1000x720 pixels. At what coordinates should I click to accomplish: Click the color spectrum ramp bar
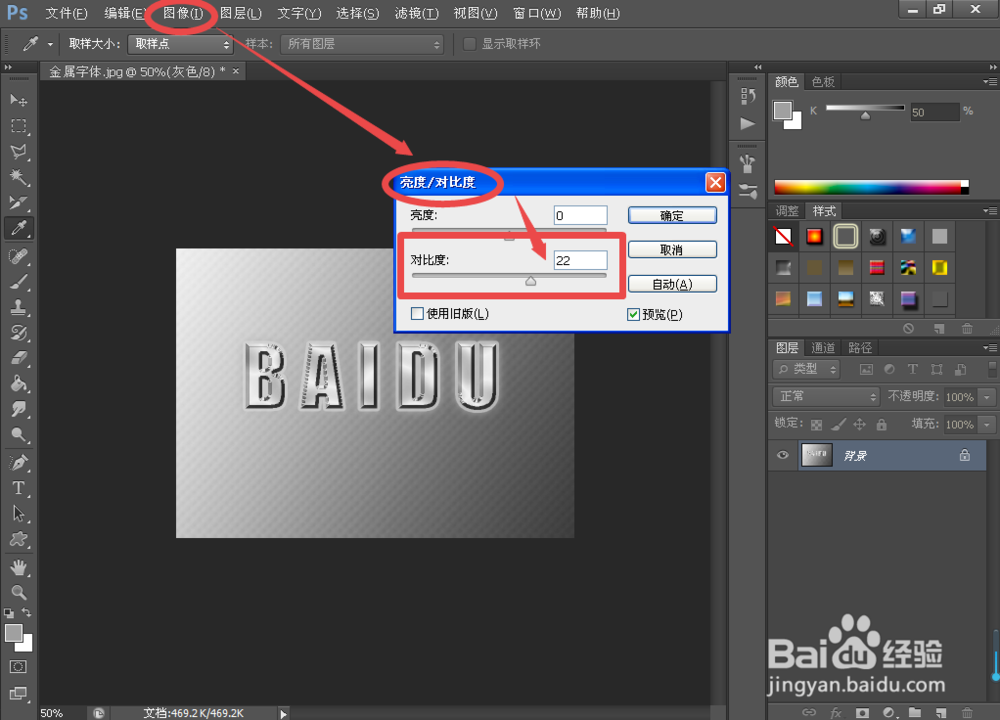click(x=871, y=187)
